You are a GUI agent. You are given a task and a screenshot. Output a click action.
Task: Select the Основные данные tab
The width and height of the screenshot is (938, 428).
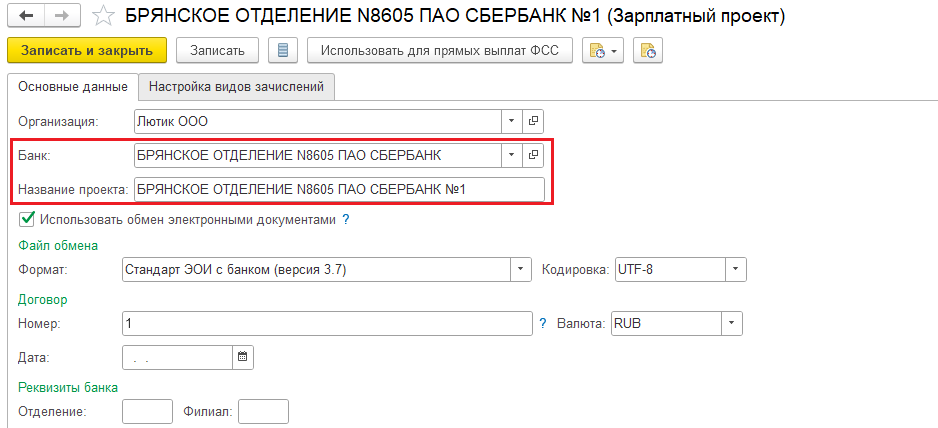point(73,87)
